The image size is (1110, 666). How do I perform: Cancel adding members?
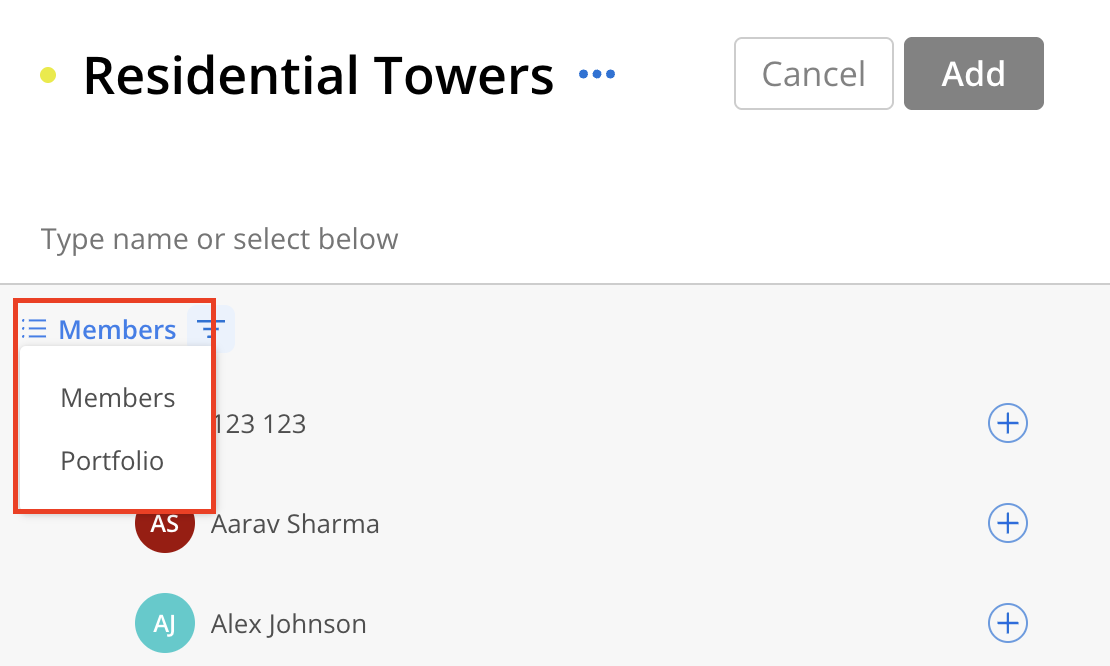click(x=813, y=74)
